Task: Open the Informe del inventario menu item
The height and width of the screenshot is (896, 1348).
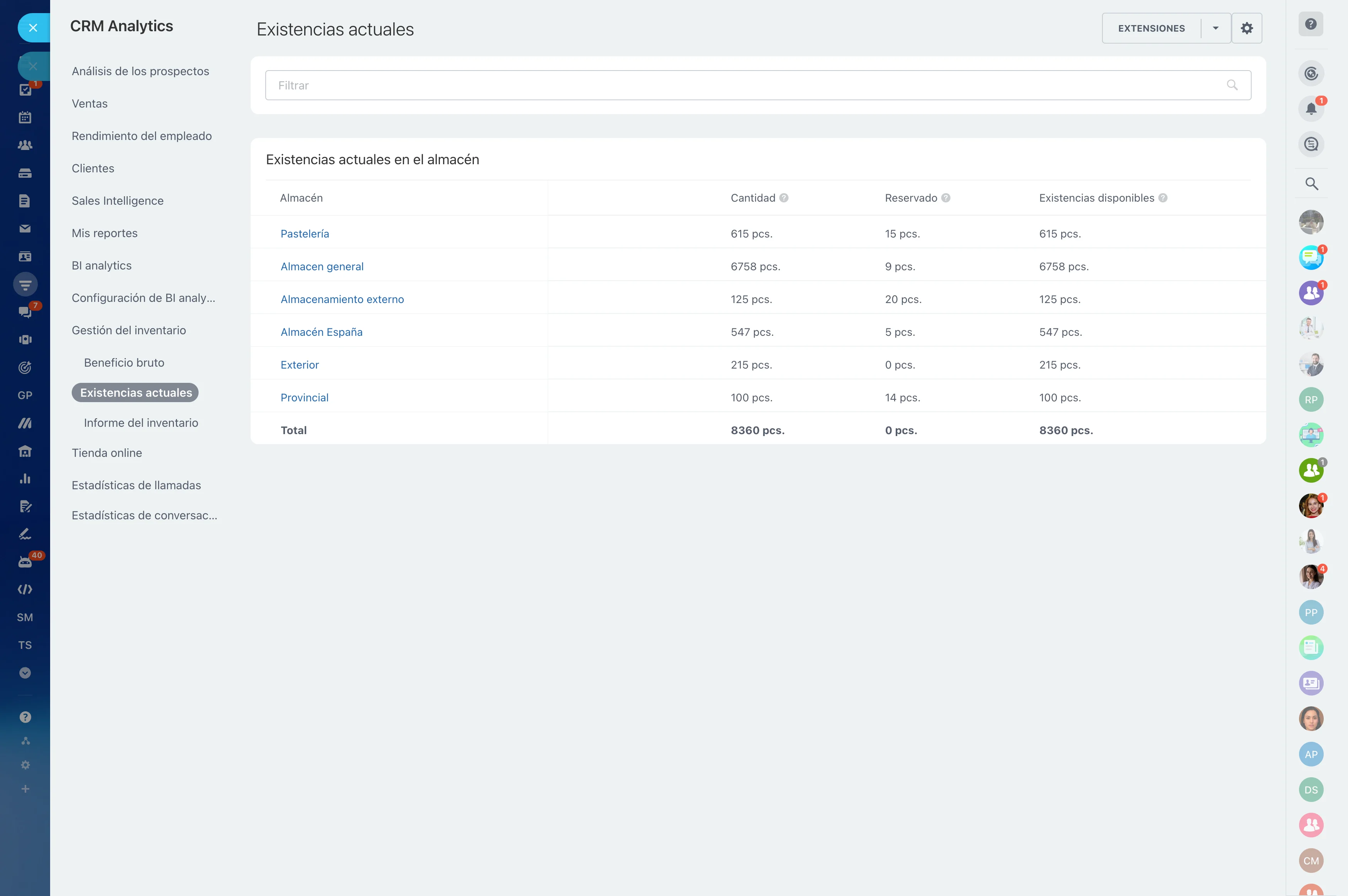Action: coord(141,423)
